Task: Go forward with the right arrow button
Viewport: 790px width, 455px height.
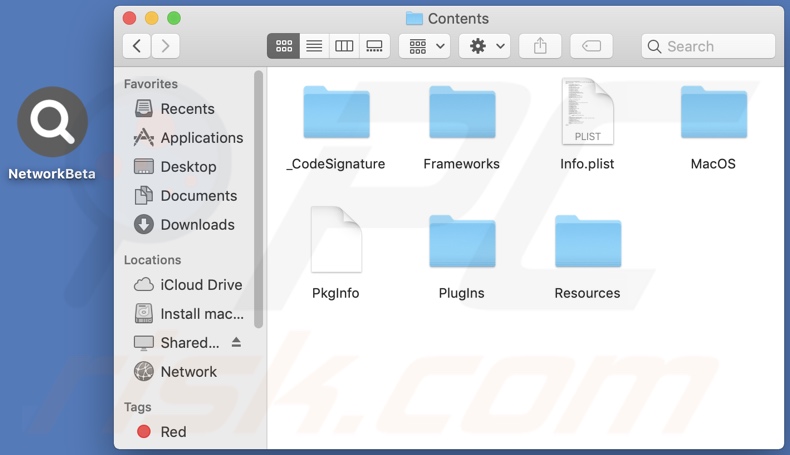Action: 165,46
